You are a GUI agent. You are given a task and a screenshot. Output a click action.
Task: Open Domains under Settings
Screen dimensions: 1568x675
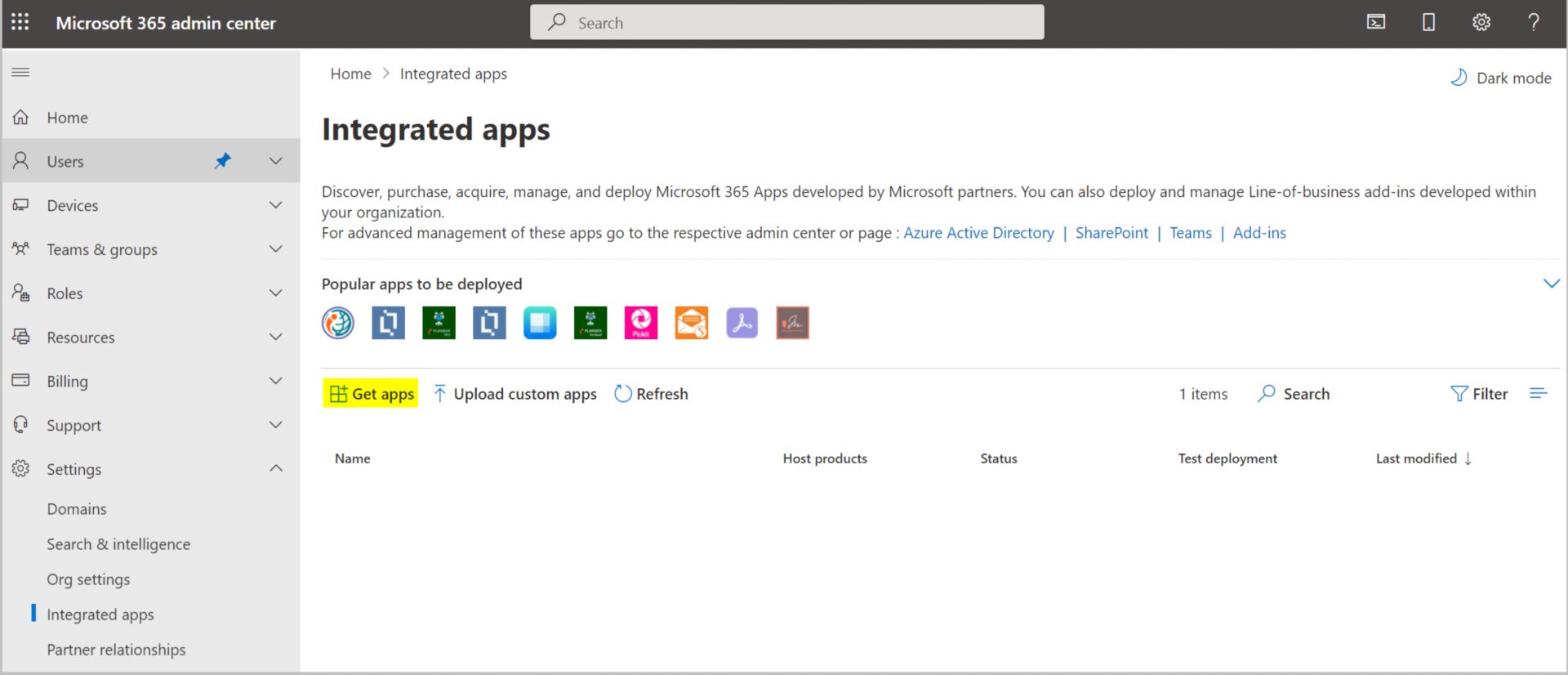(x=77, y=509)
